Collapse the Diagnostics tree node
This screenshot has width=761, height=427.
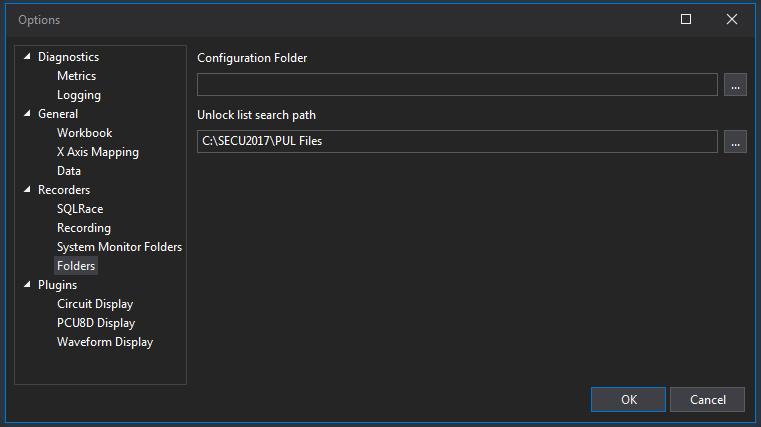[27, 57]
